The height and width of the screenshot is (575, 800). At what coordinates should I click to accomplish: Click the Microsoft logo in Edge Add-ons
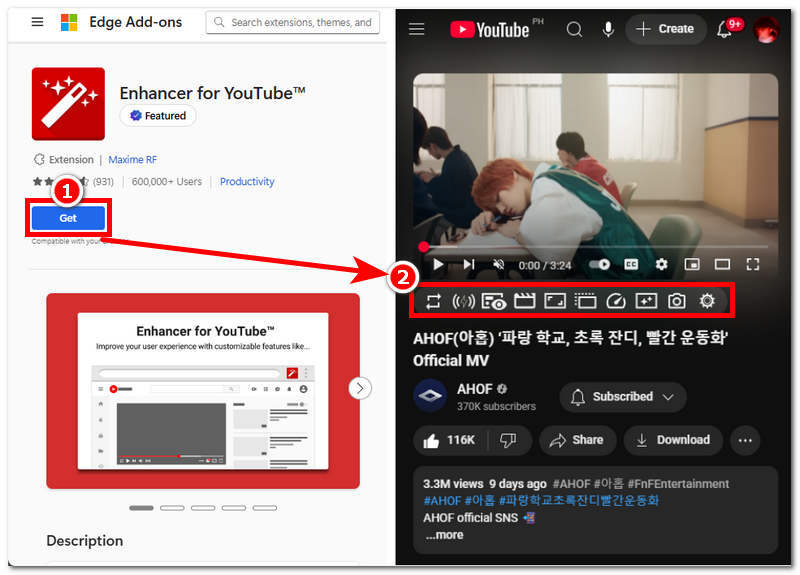pyautogui.click(x=69, y=22)
